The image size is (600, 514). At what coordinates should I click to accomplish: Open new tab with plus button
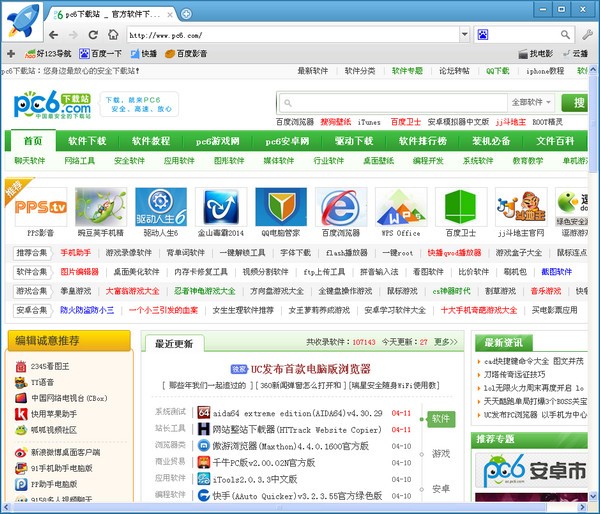[186, 13]
